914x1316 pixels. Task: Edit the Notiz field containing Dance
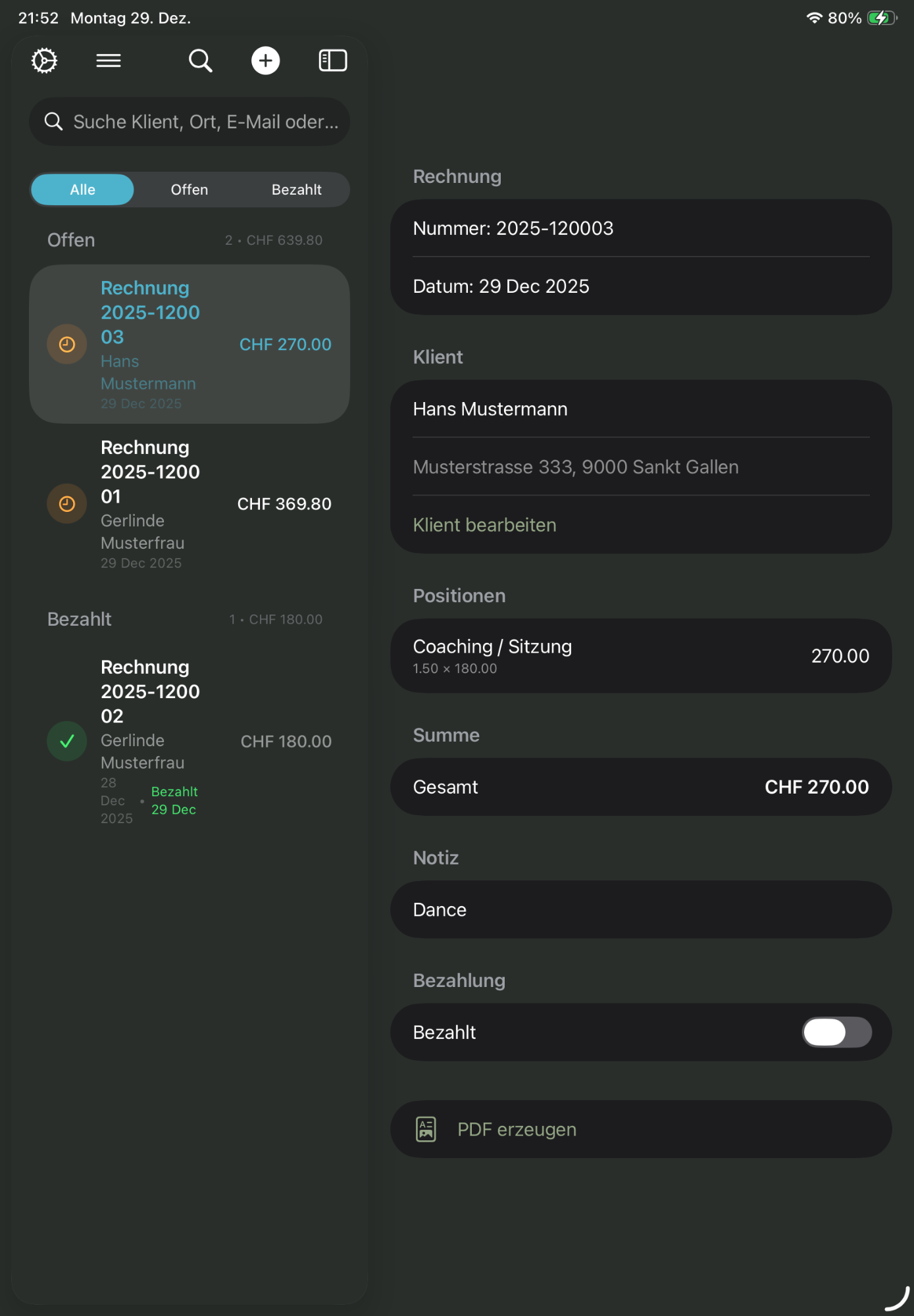tap(640, 909)
